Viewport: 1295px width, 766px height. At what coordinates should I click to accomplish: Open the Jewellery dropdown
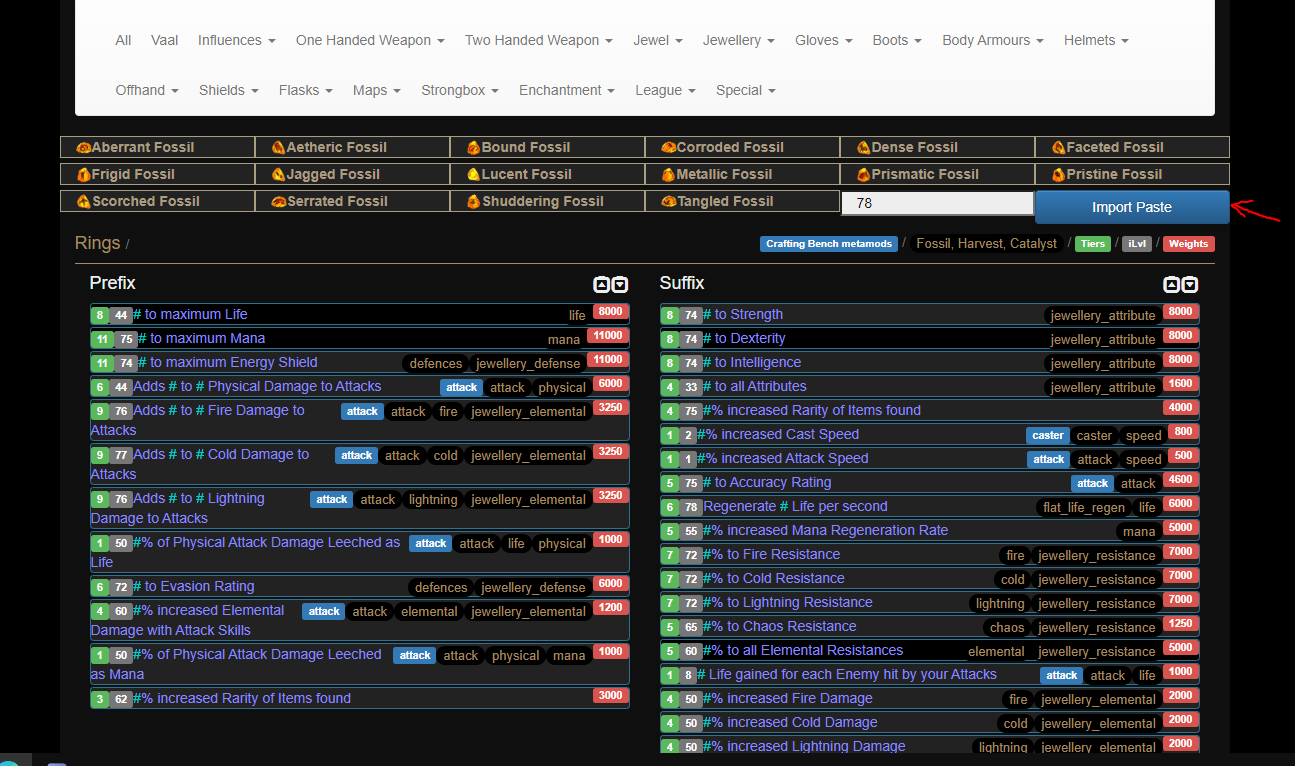tap(739, 40)
